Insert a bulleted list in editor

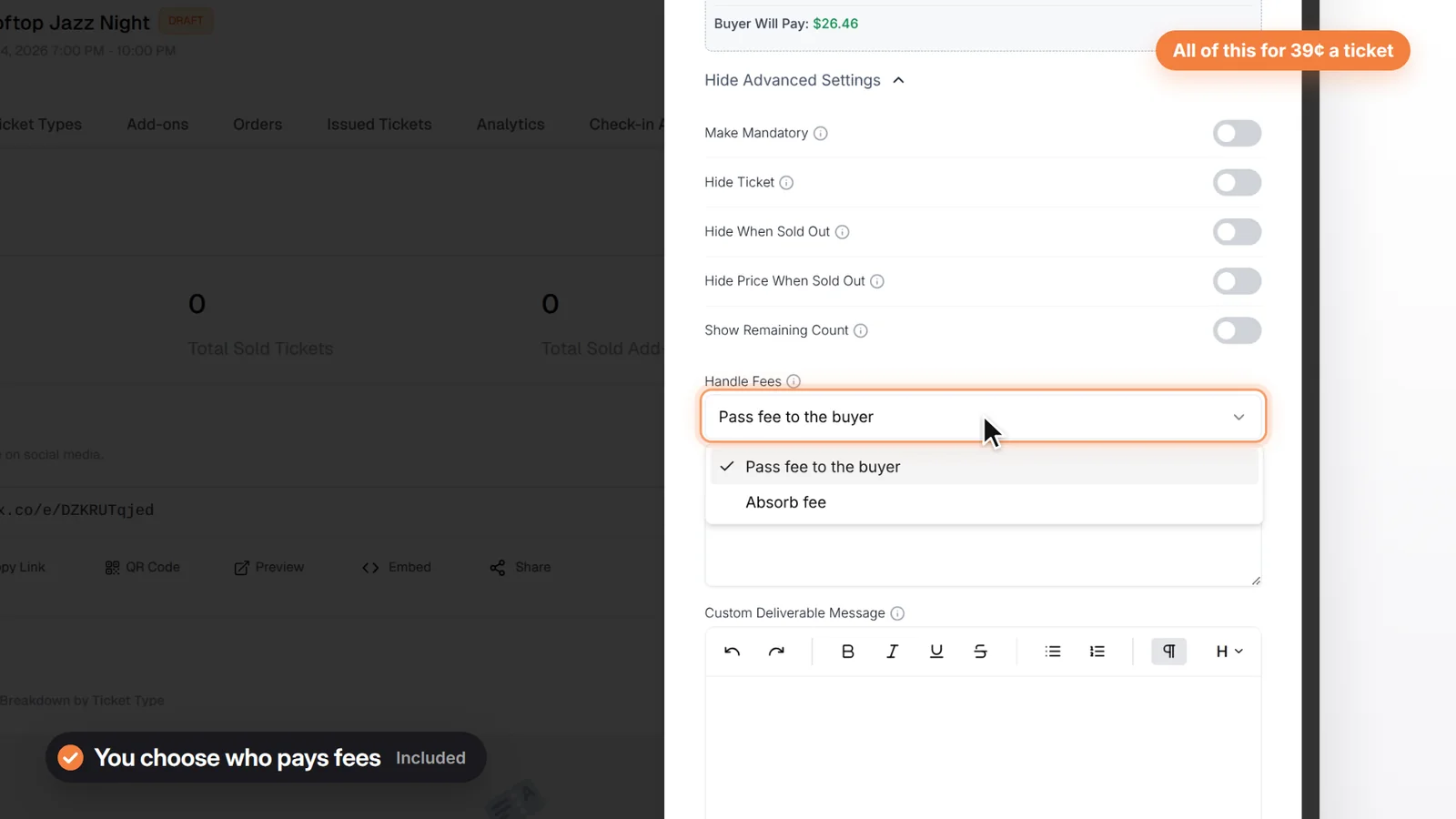point(1053,652)
